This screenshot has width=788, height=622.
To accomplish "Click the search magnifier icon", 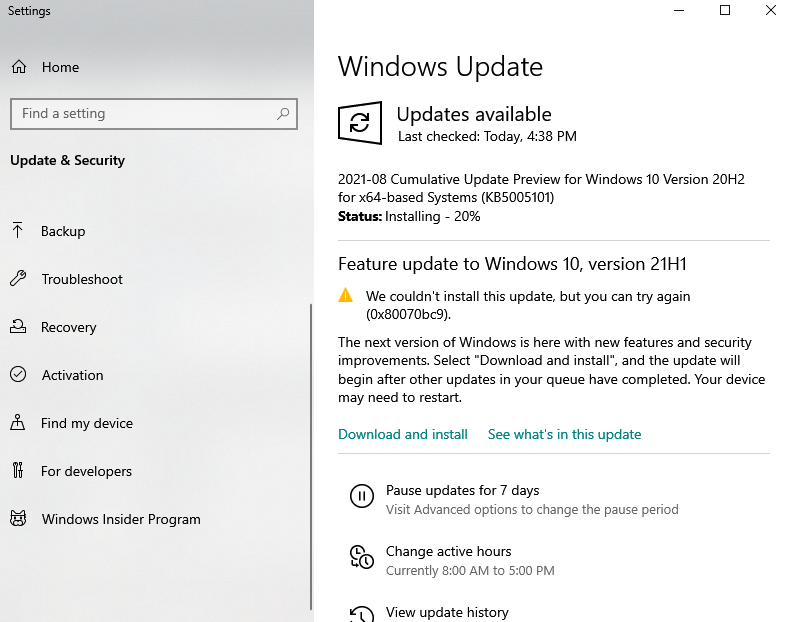I will [x=283, y=114].
